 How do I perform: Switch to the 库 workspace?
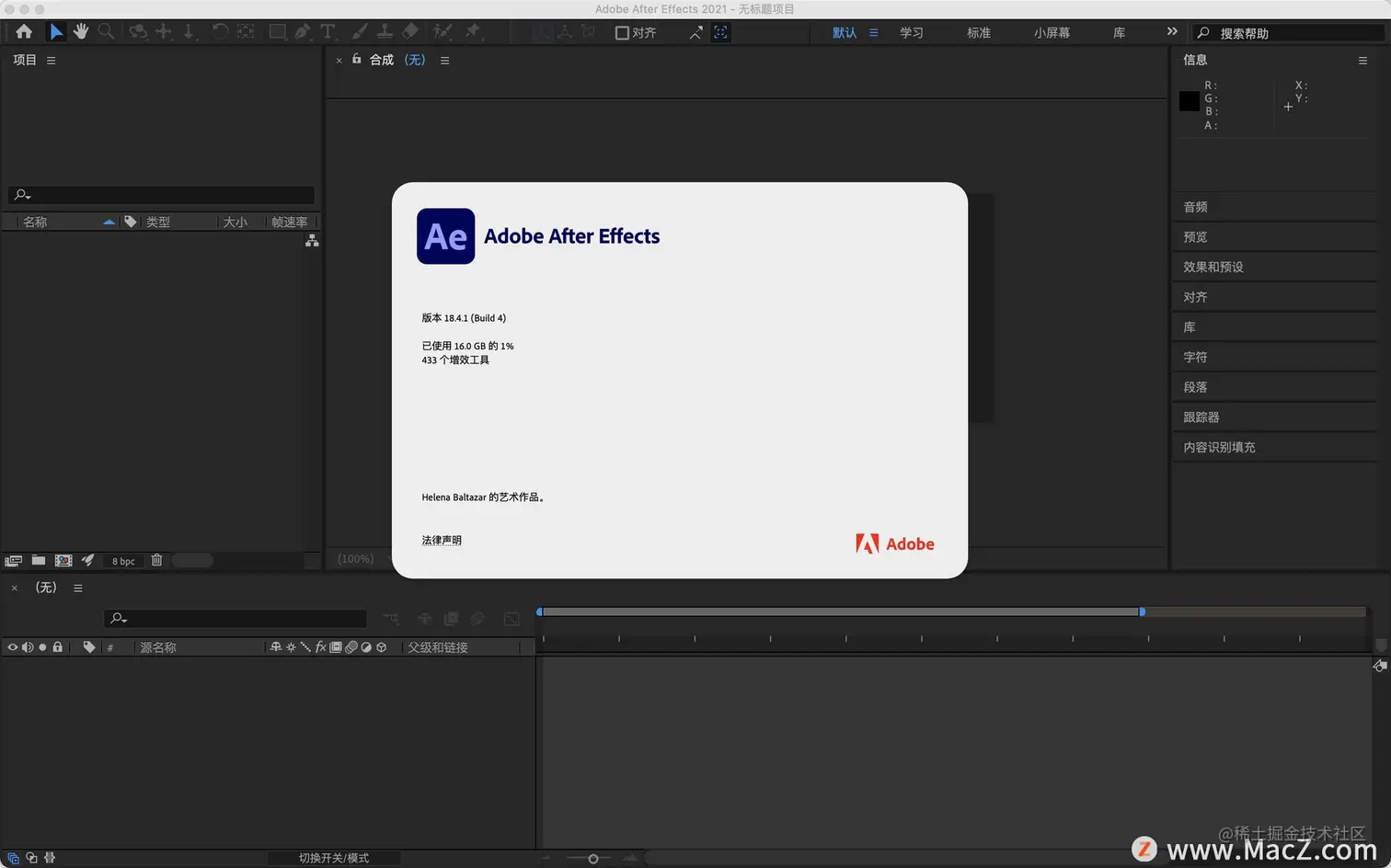(x=1119, y=33)
